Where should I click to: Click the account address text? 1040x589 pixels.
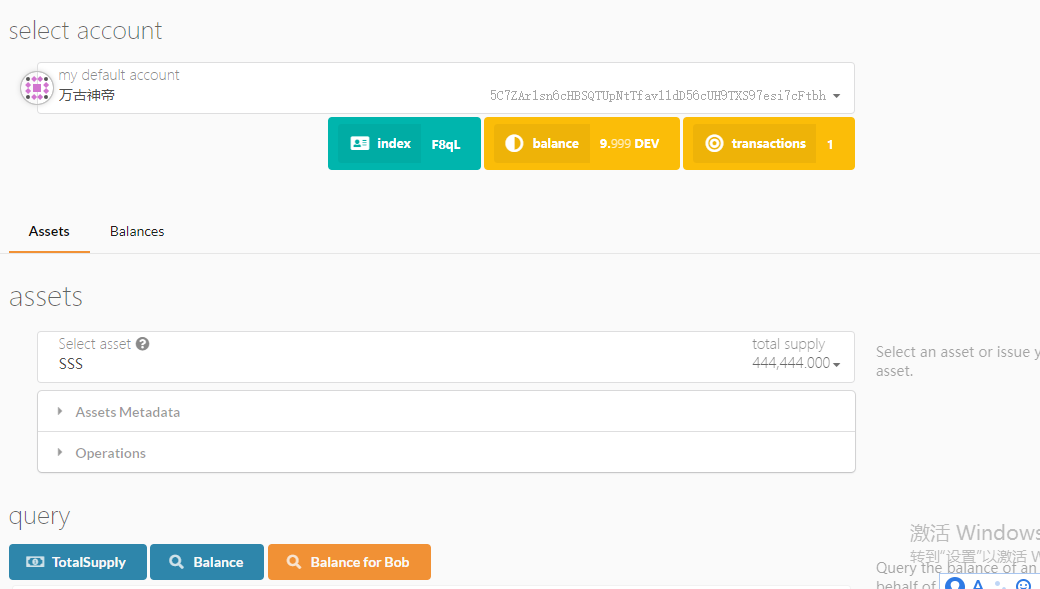tap(657, 96)
